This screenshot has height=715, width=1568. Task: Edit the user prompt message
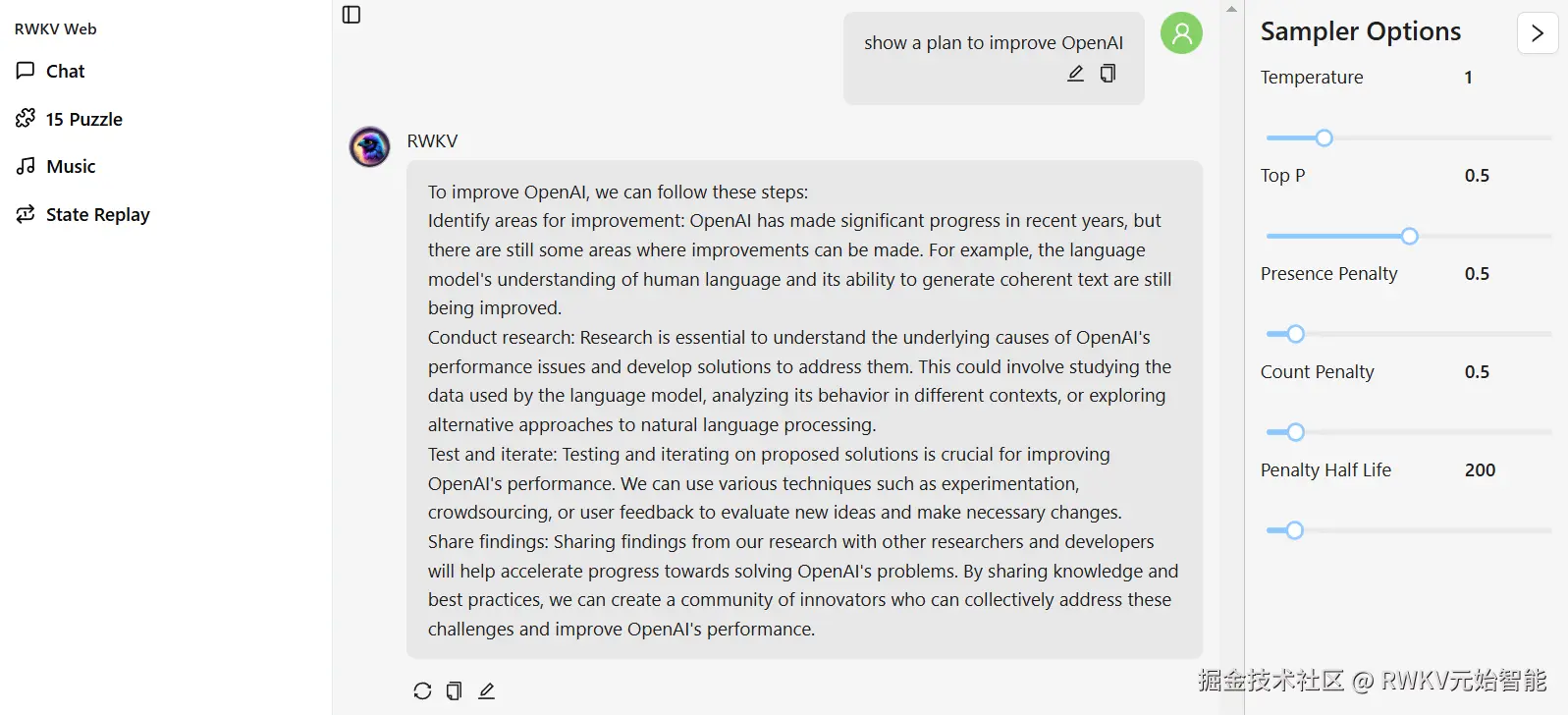[1075, 73]
